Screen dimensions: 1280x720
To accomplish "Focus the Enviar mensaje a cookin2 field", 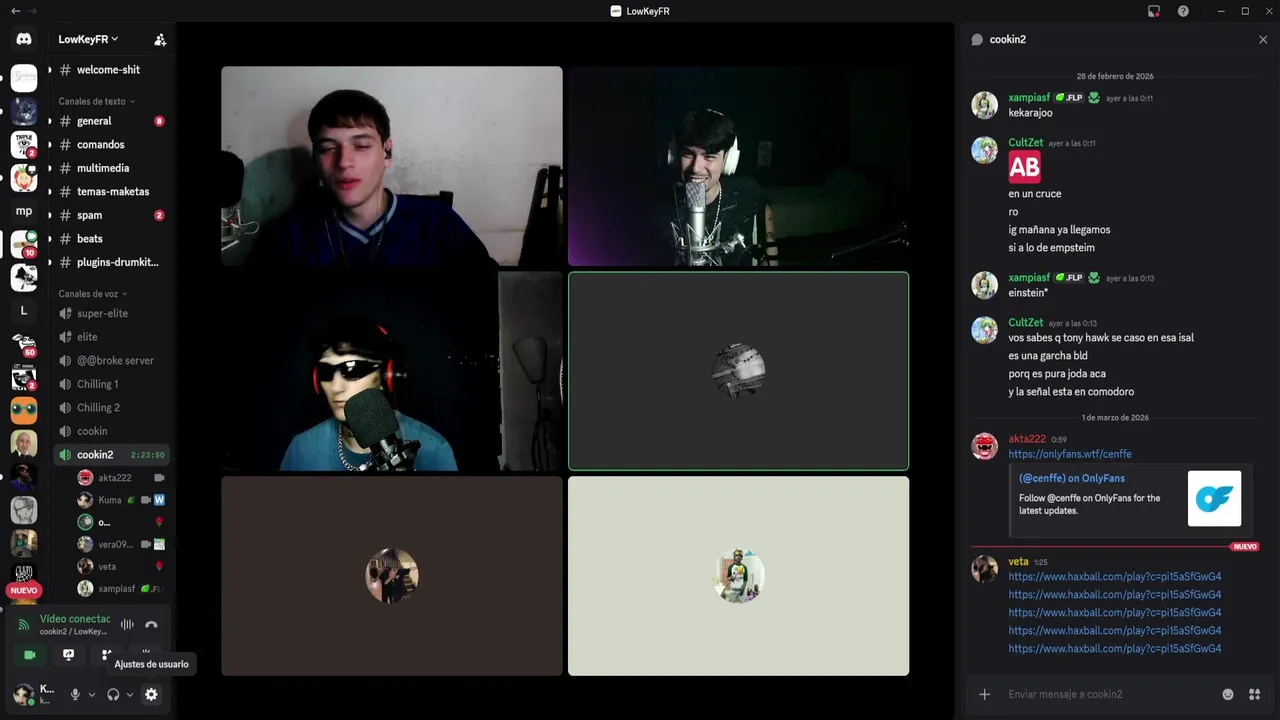I will [1110, 694].
